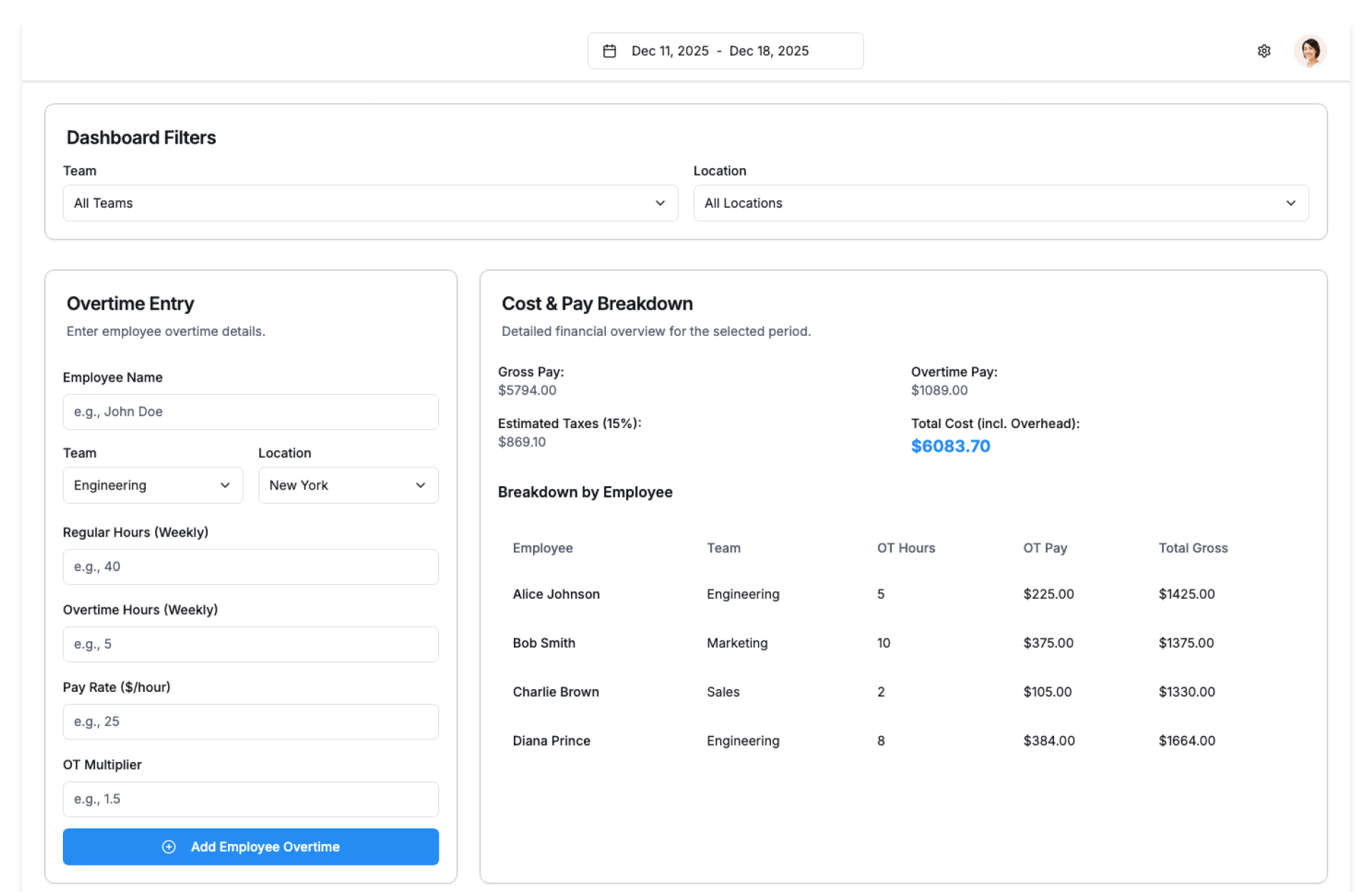This screenshot has height=892, width=1372.
Task: Click the All Teams chevron arrow
Action: 660,203
